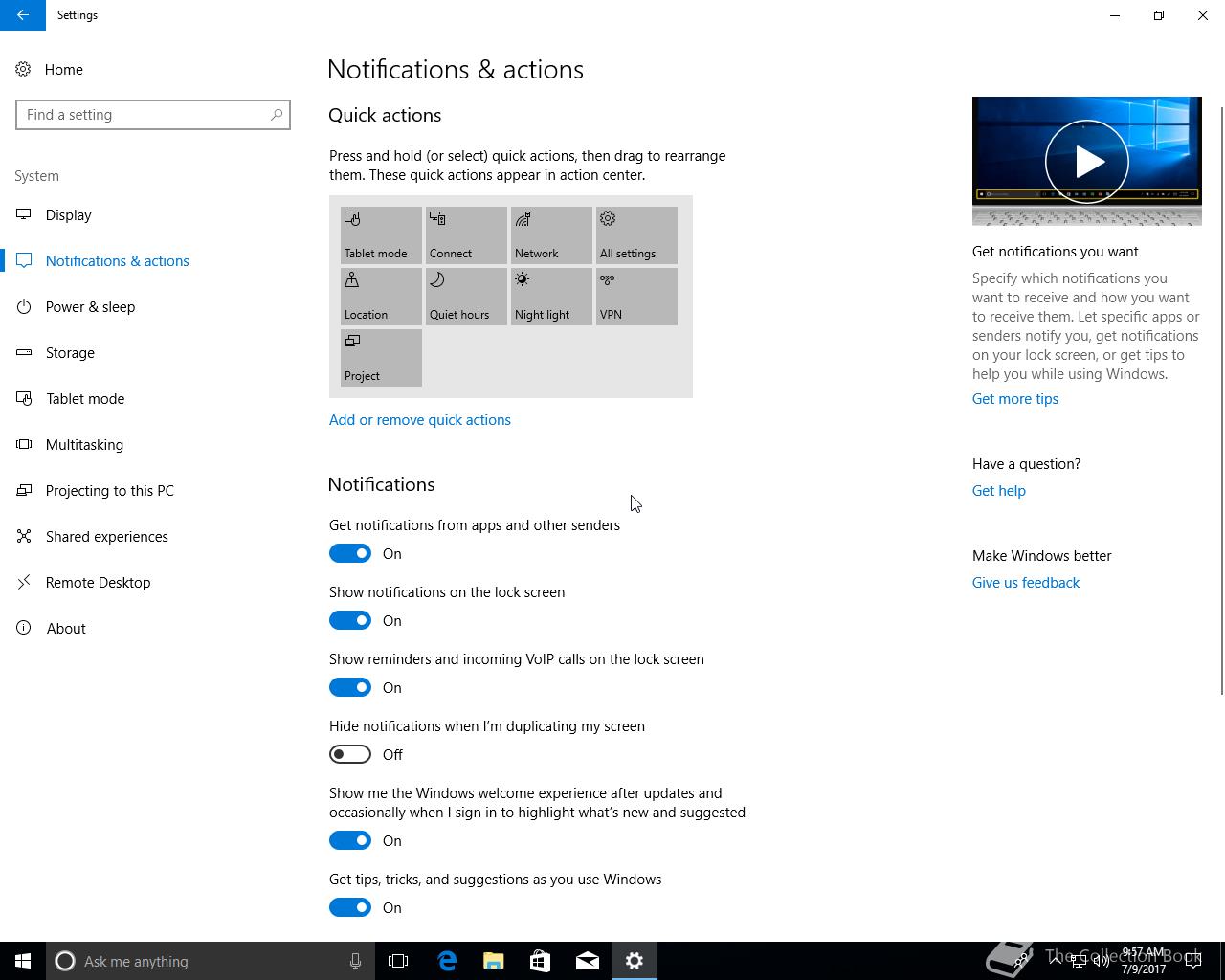Click the Ask me anything Cortana box

211,961
